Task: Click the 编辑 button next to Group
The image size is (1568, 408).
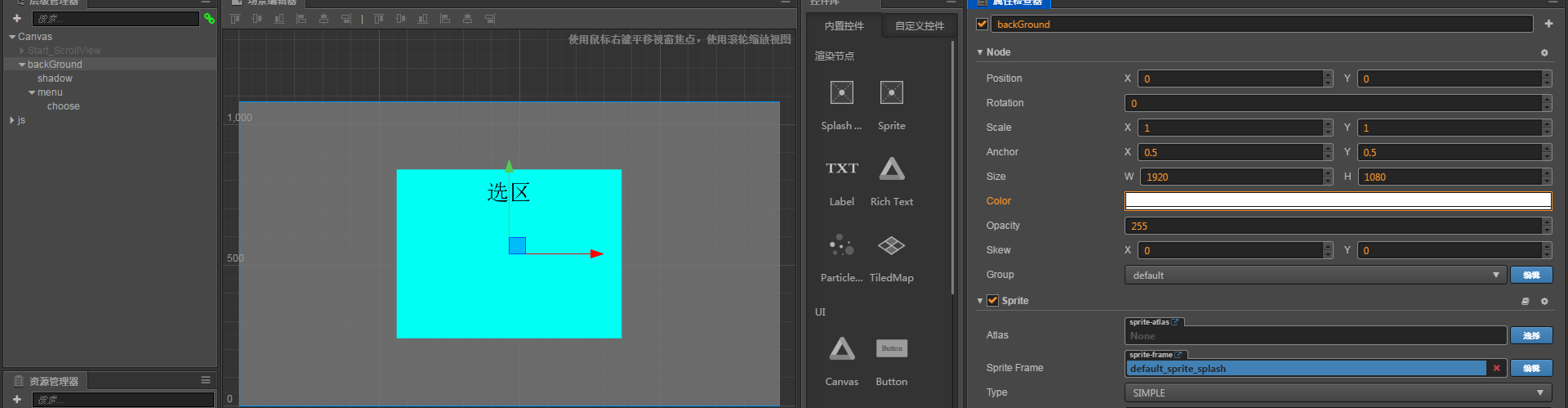Action: pos(1531,275)
